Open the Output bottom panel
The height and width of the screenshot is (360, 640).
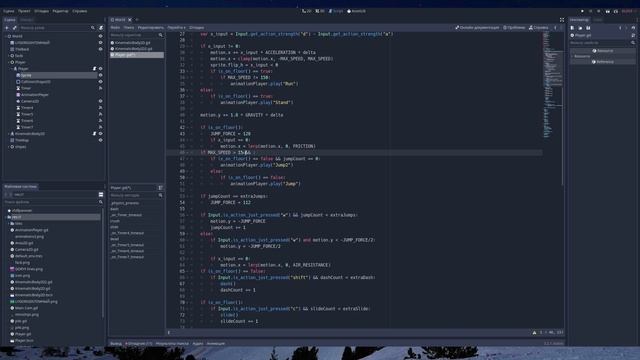116,344
